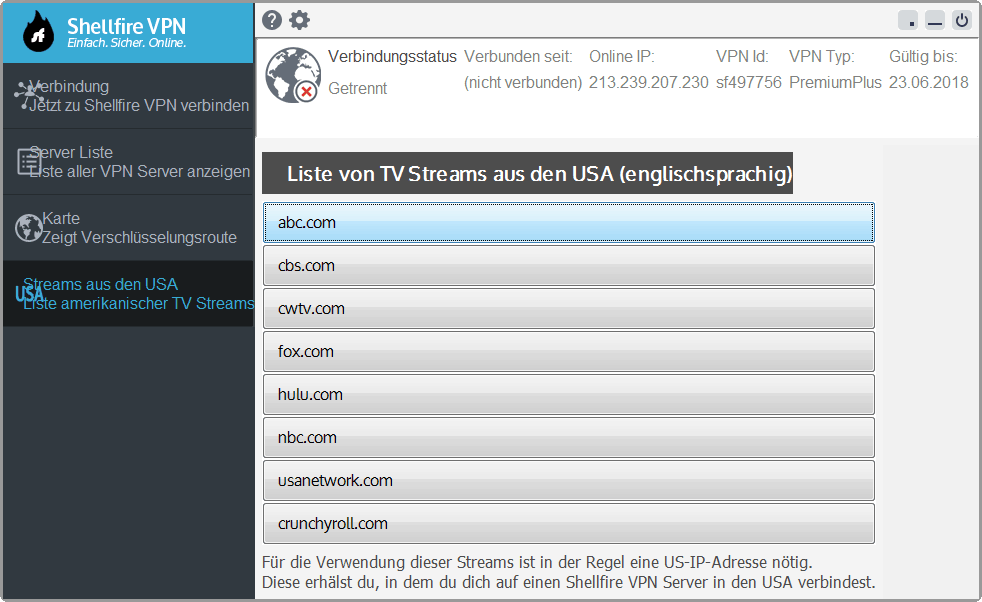982x602 pixels.
Task: Click the US-IP-Adresse note text
Action: point(568,572)
